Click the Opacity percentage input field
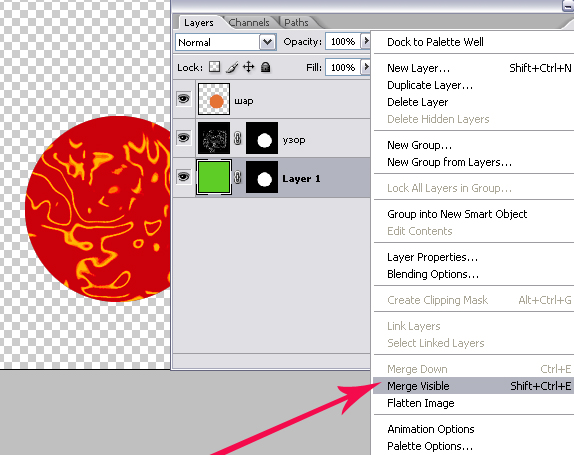This screenshot has height=455, width=574. (x=343, y=41)
